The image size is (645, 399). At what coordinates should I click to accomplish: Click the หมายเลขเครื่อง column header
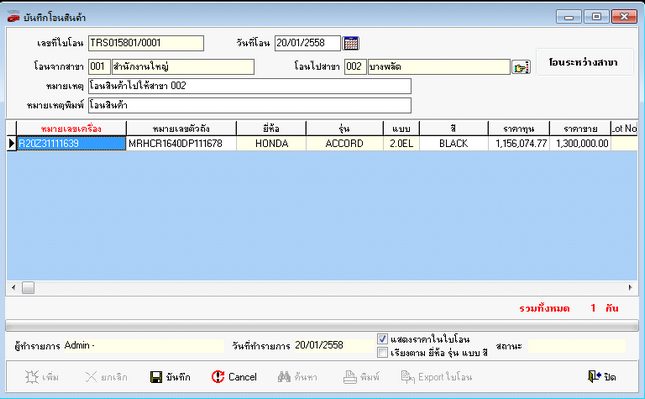(71, 128)
